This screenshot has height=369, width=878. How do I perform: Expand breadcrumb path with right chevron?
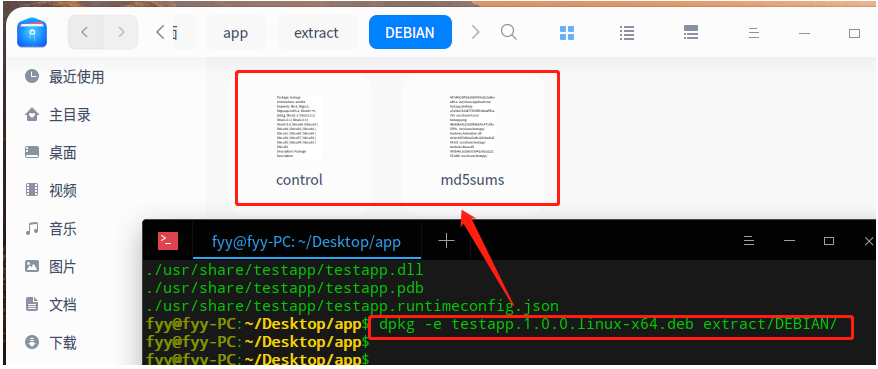click(x=475, y=32)
